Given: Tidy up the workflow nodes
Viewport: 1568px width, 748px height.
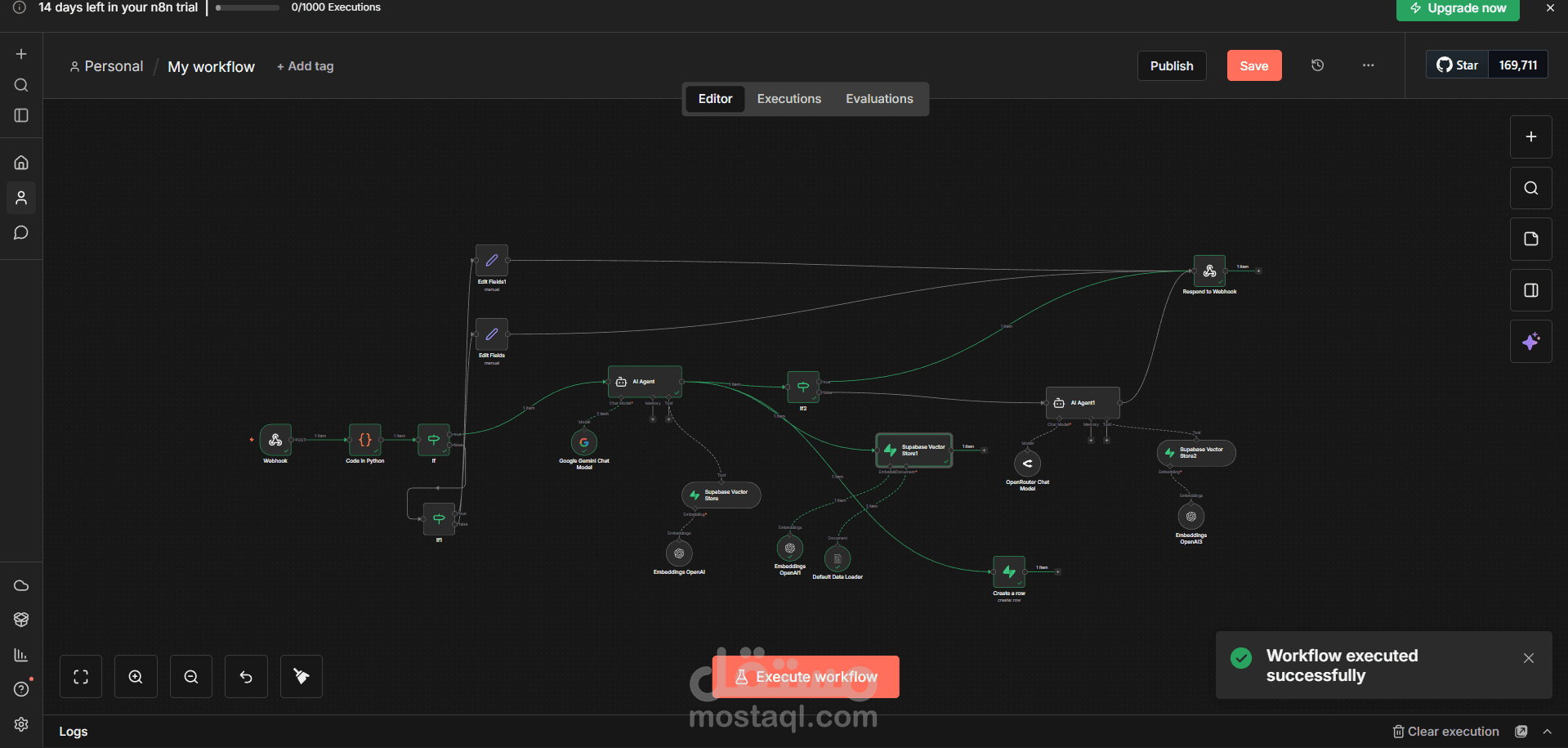Looking at the screenshot, I should click(302, 677).
